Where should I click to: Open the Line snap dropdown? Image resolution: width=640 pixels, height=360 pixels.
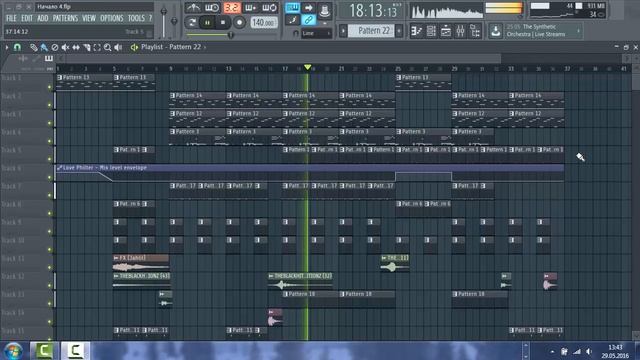point(316,33)
